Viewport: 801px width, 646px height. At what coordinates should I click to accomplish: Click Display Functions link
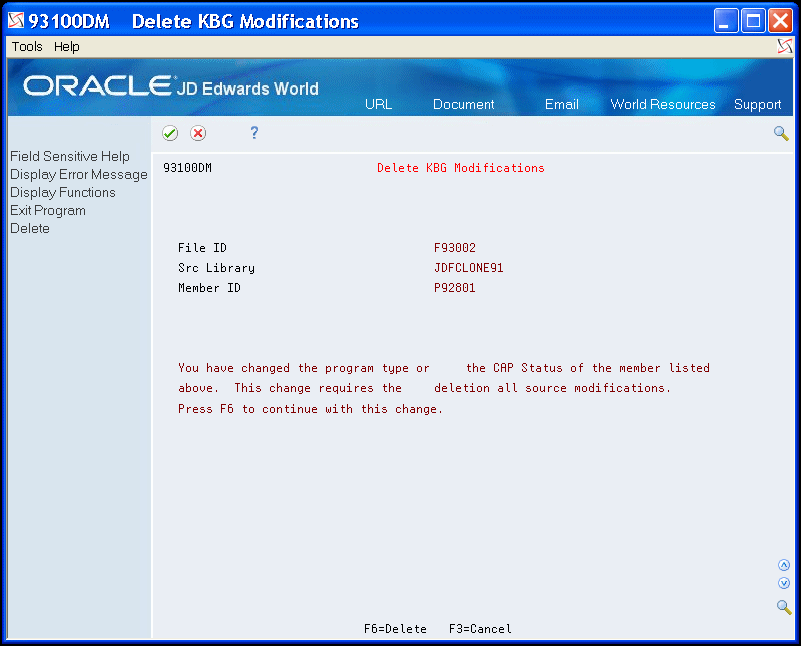[63, 193]
